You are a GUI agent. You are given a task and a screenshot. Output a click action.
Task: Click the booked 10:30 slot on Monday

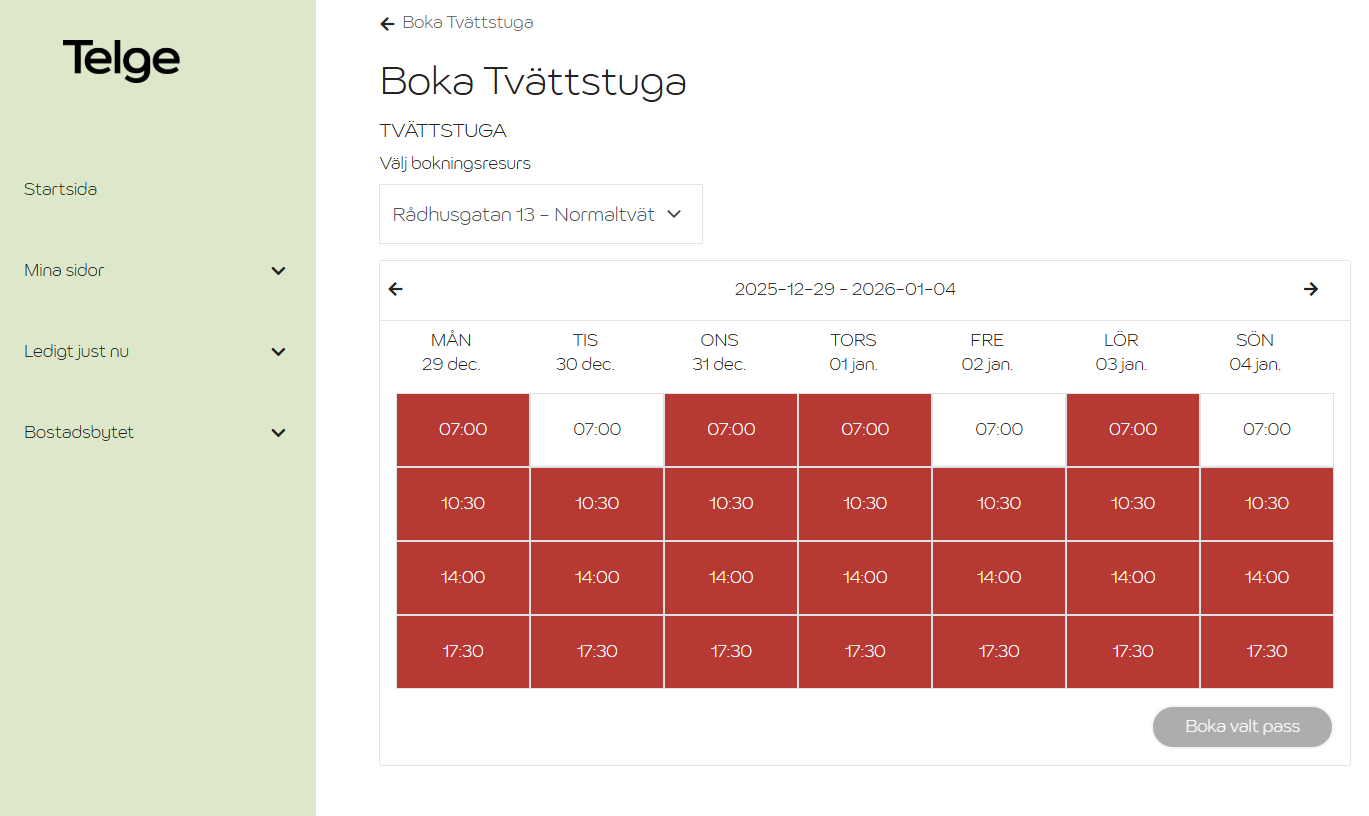[x=463, y=504]
